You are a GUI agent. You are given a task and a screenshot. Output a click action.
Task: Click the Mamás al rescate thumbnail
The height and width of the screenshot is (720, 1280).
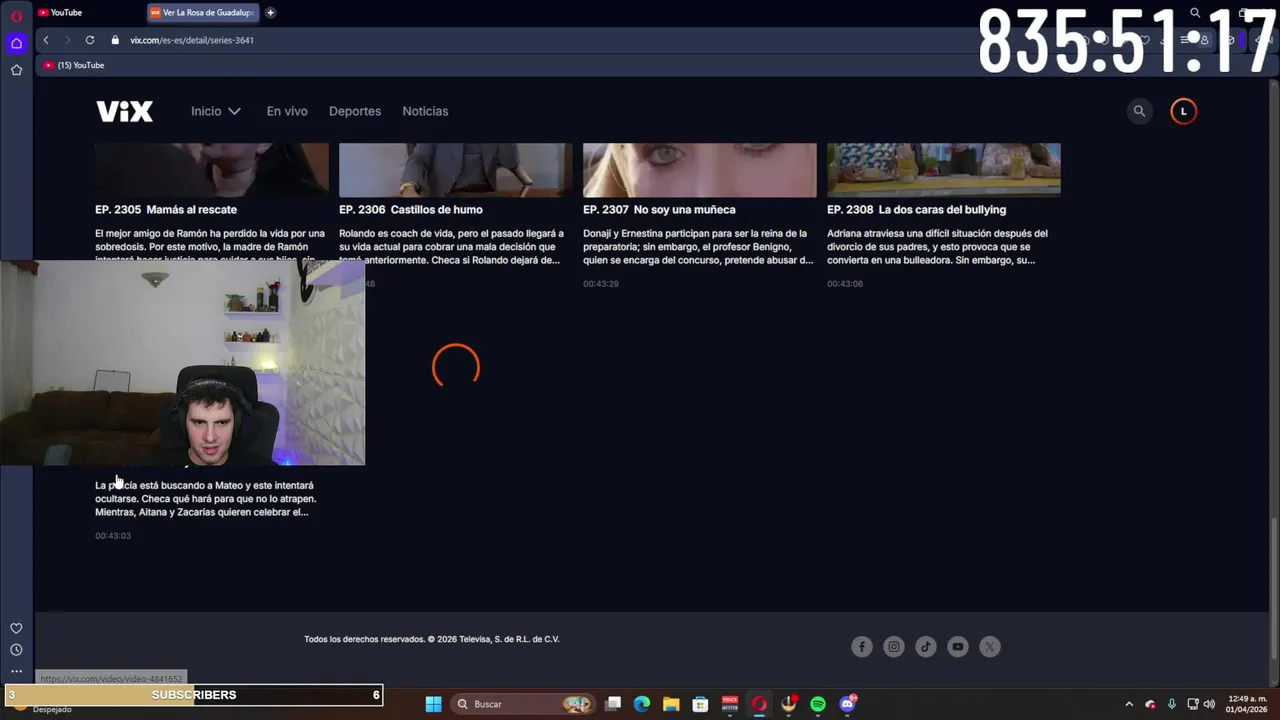click(x=212, y=170)
